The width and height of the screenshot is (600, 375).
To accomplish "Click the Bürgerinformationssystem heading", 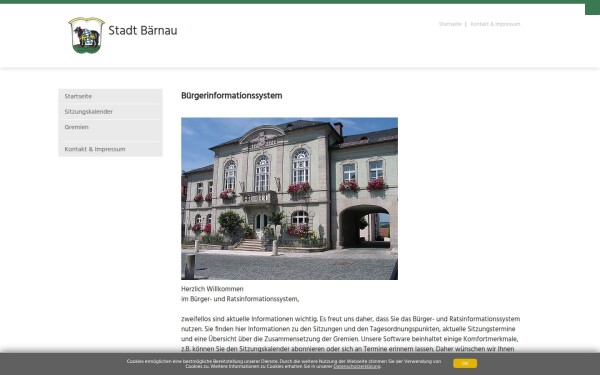I will tap(232, 96).
